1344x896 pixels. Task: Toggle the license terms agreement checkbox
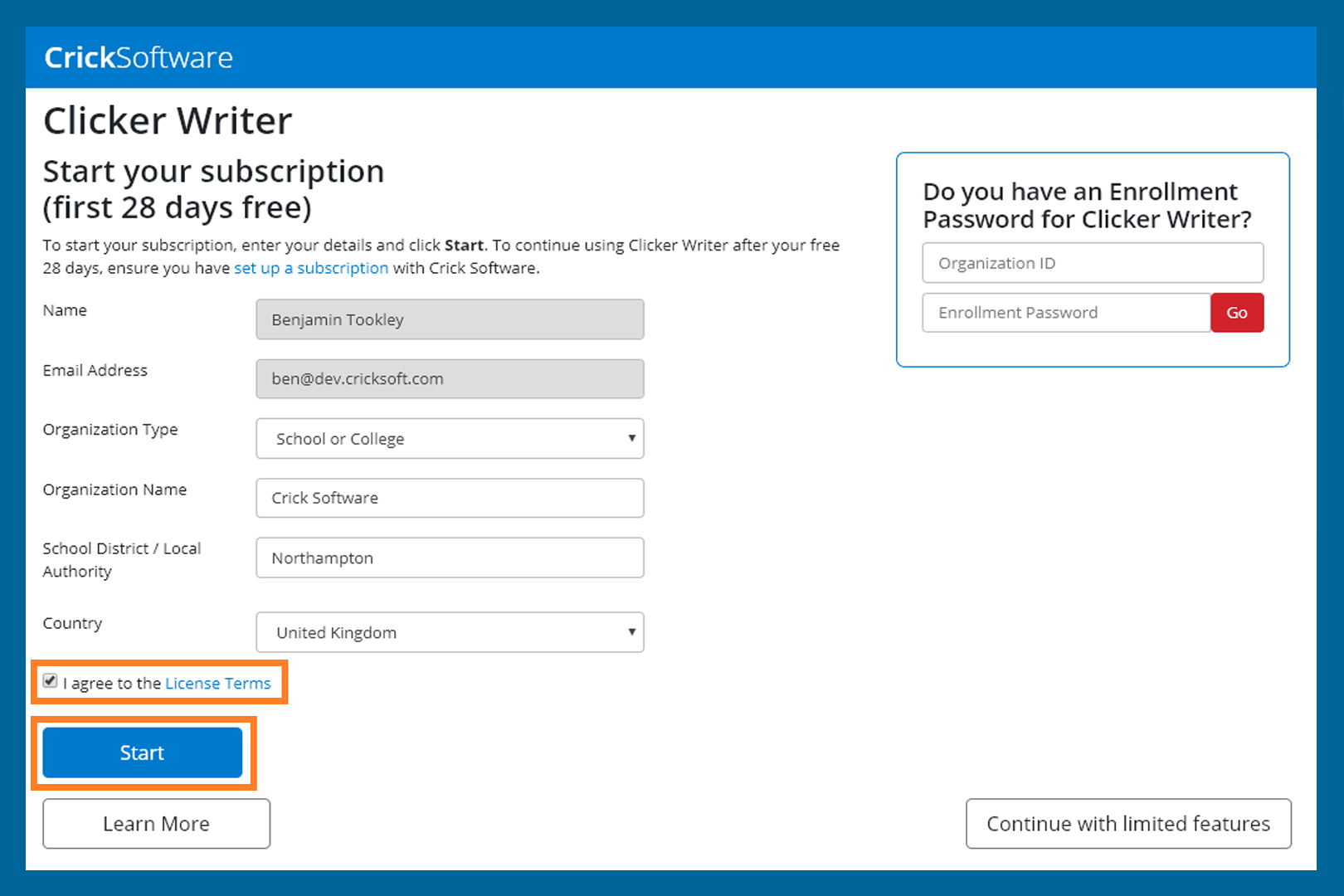(51, 681)
